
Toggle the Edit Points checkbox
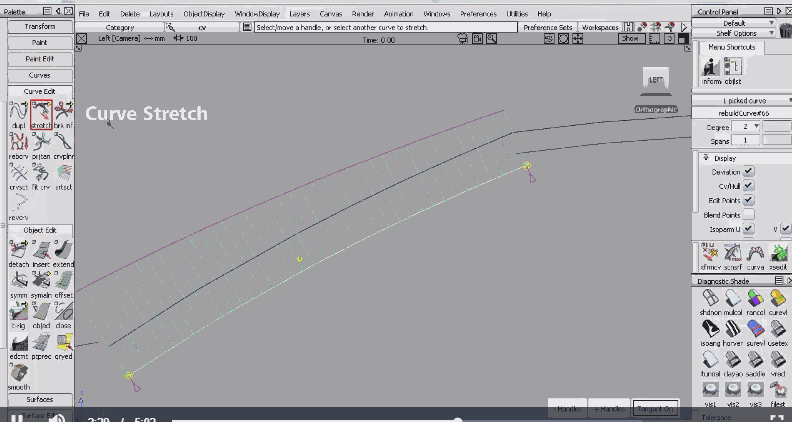[748, 200]
